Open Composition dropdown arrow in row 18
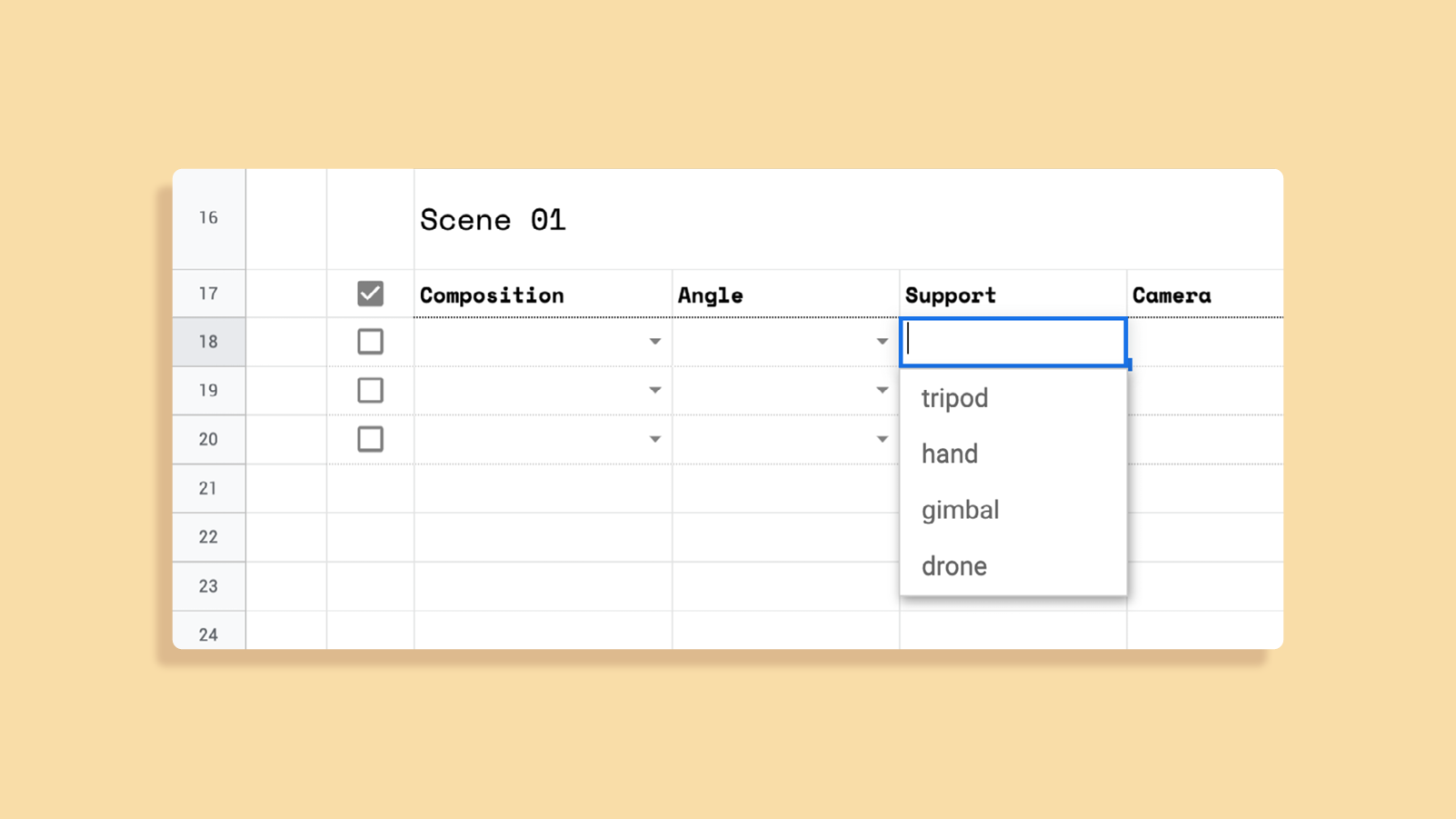 pyautogui.click(x=654, y=342)
